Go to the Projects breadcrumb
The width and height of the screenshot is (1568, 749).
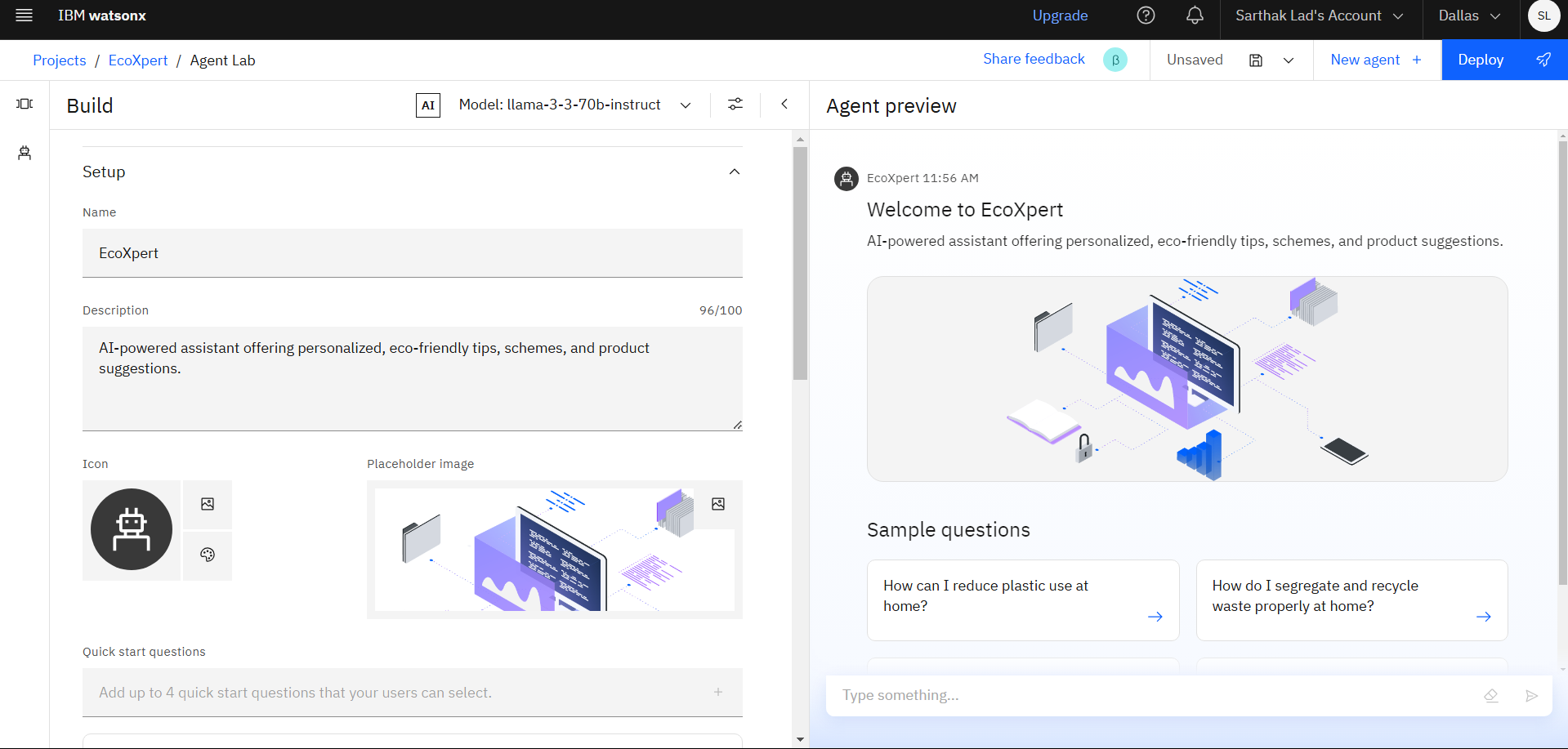(60, 60)
